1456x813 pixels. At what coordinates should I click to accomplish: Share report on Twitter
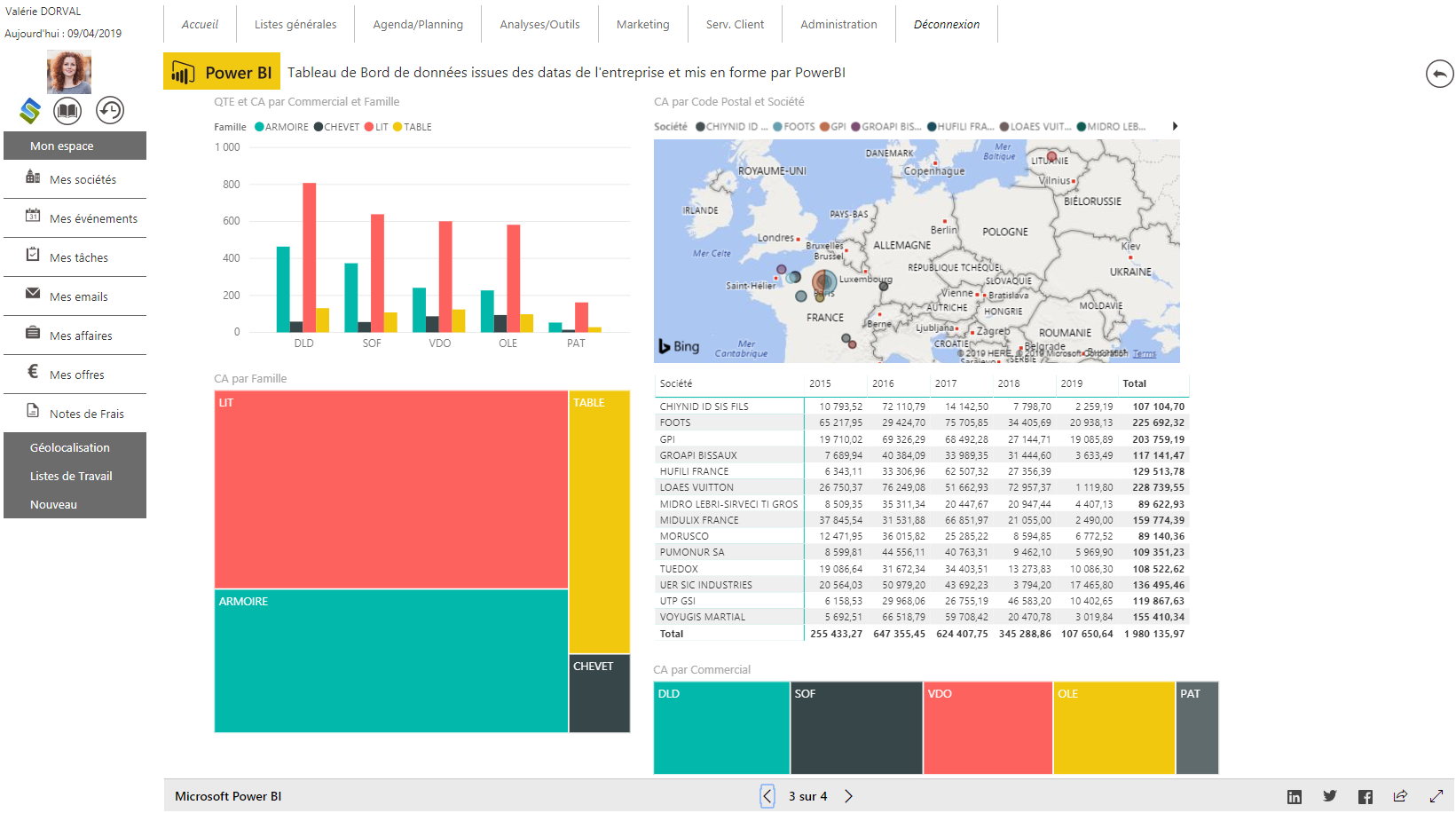(x=1329, y=796)
